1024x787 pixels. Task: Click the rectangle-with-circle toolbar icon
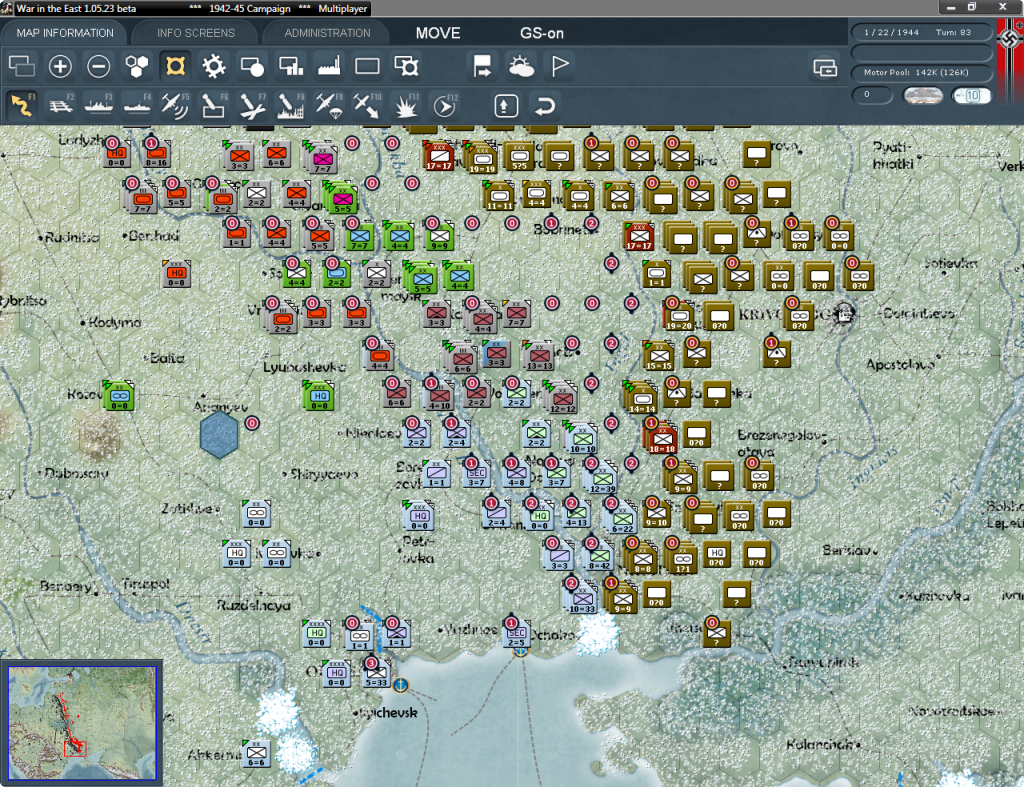click(252, 66)
